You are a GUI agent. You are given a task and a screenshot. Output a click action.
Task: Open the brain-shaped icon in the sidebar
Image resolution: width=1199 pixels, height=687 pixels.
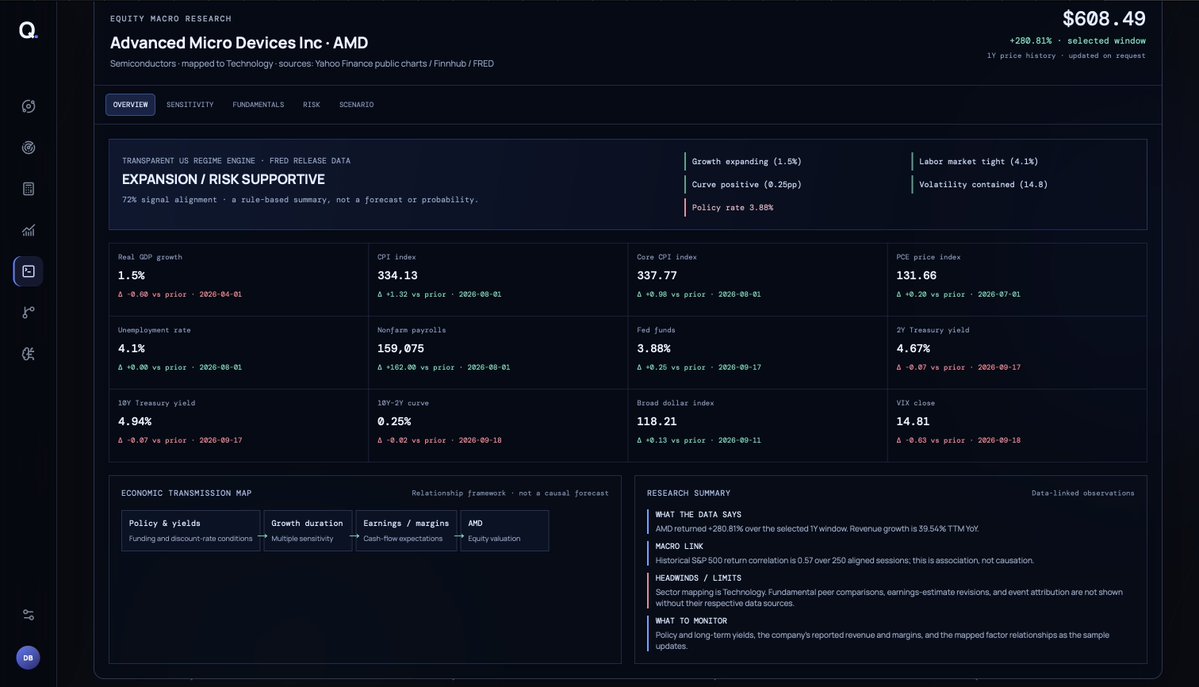[28, 353]
